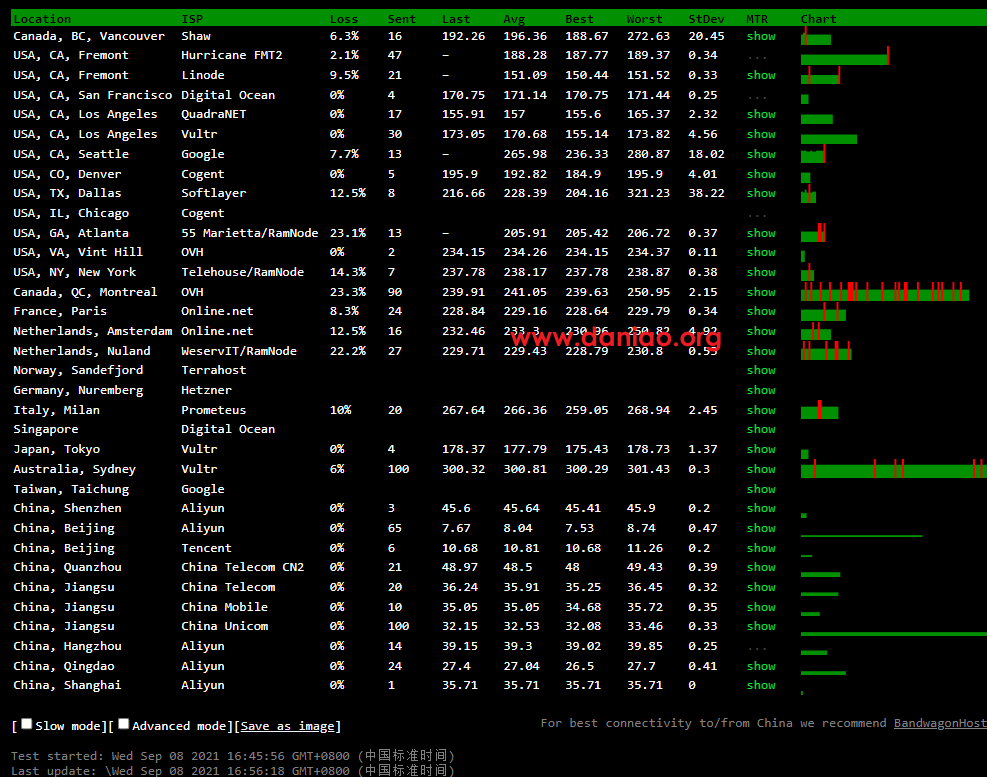Click the ping chart for Sydney Vultr
Image resolution: width=987 pixels, height=777 pixels.
click(x=894, y=469)
